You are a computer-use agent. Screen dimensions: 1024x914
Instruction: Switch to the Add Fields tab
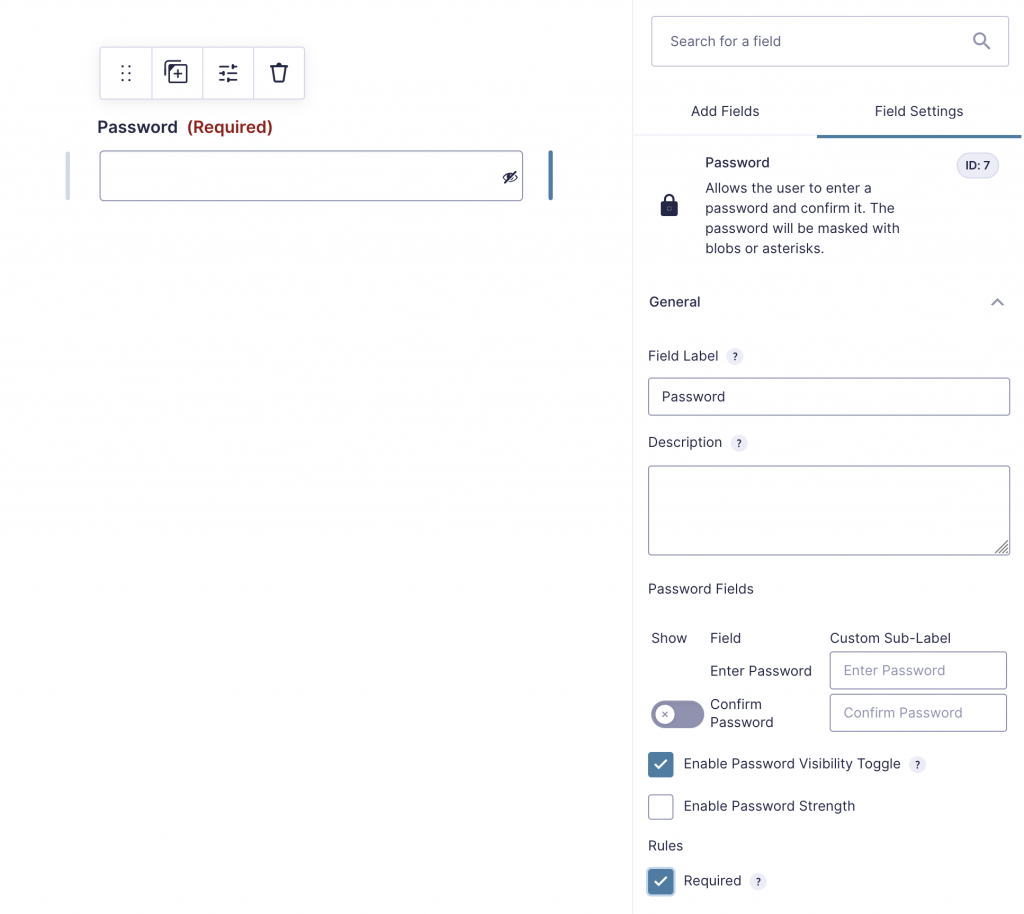tap(725, 111)
